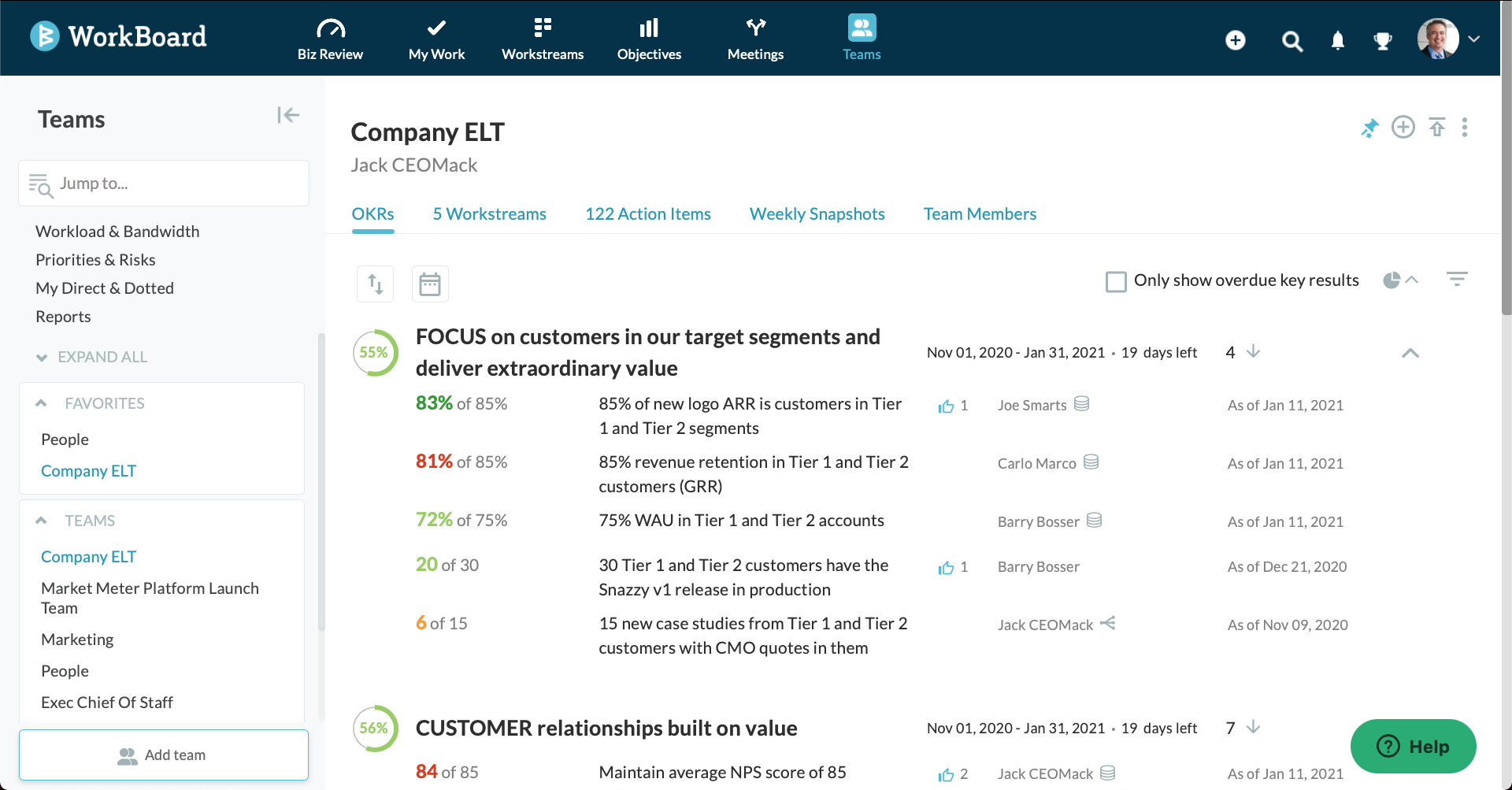Click the upload arrow icon

click(1437, 127)
